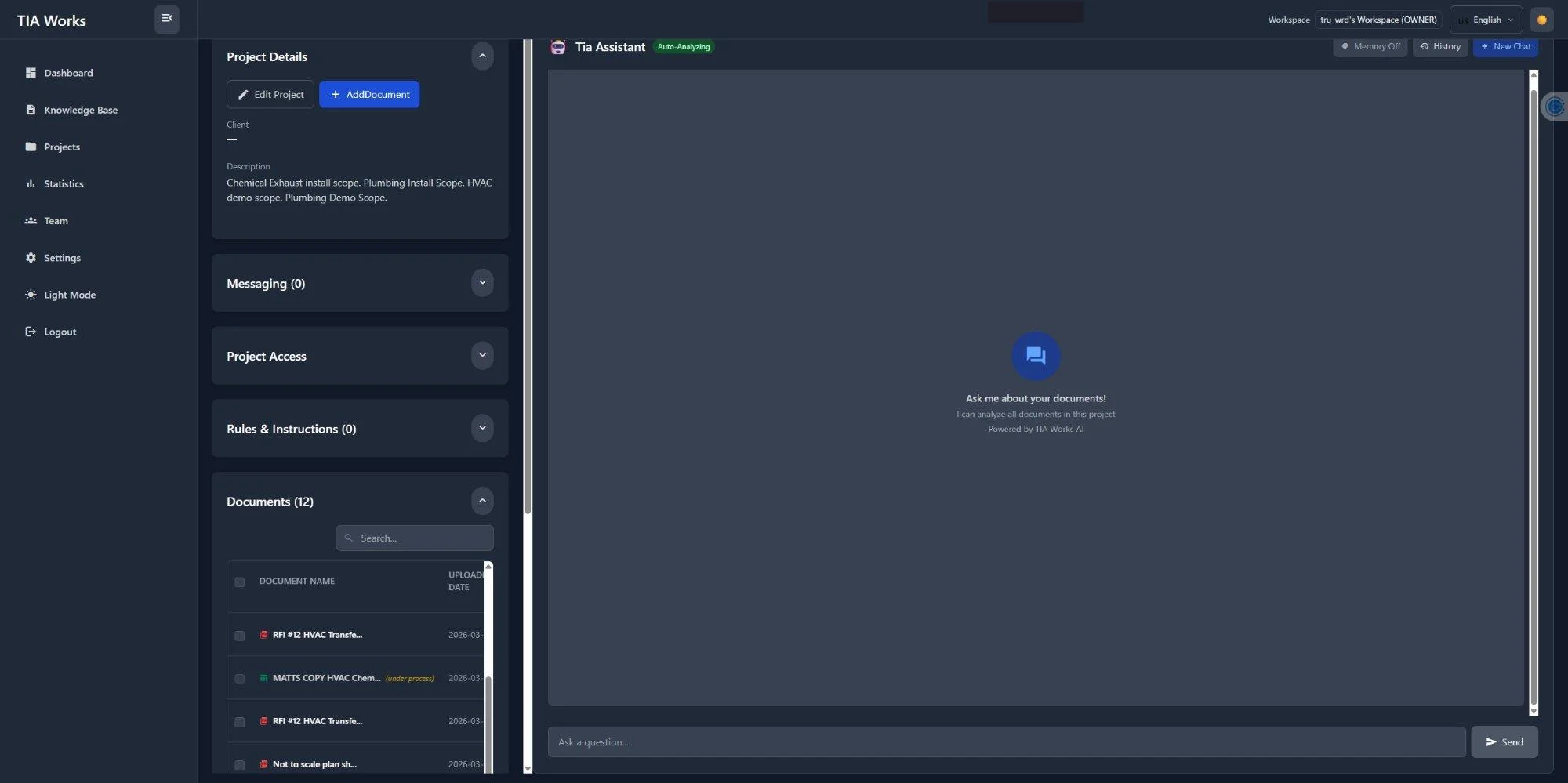The image size is (1568, 783).
Task: Check the MATTS COPY HVAC Chem document checkbox
Action: (x=240, y=679)
